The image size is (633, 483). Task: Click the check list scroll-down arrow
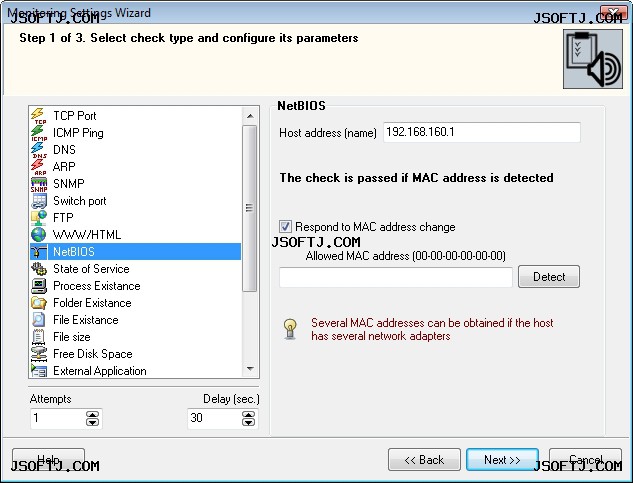point(250,369)
